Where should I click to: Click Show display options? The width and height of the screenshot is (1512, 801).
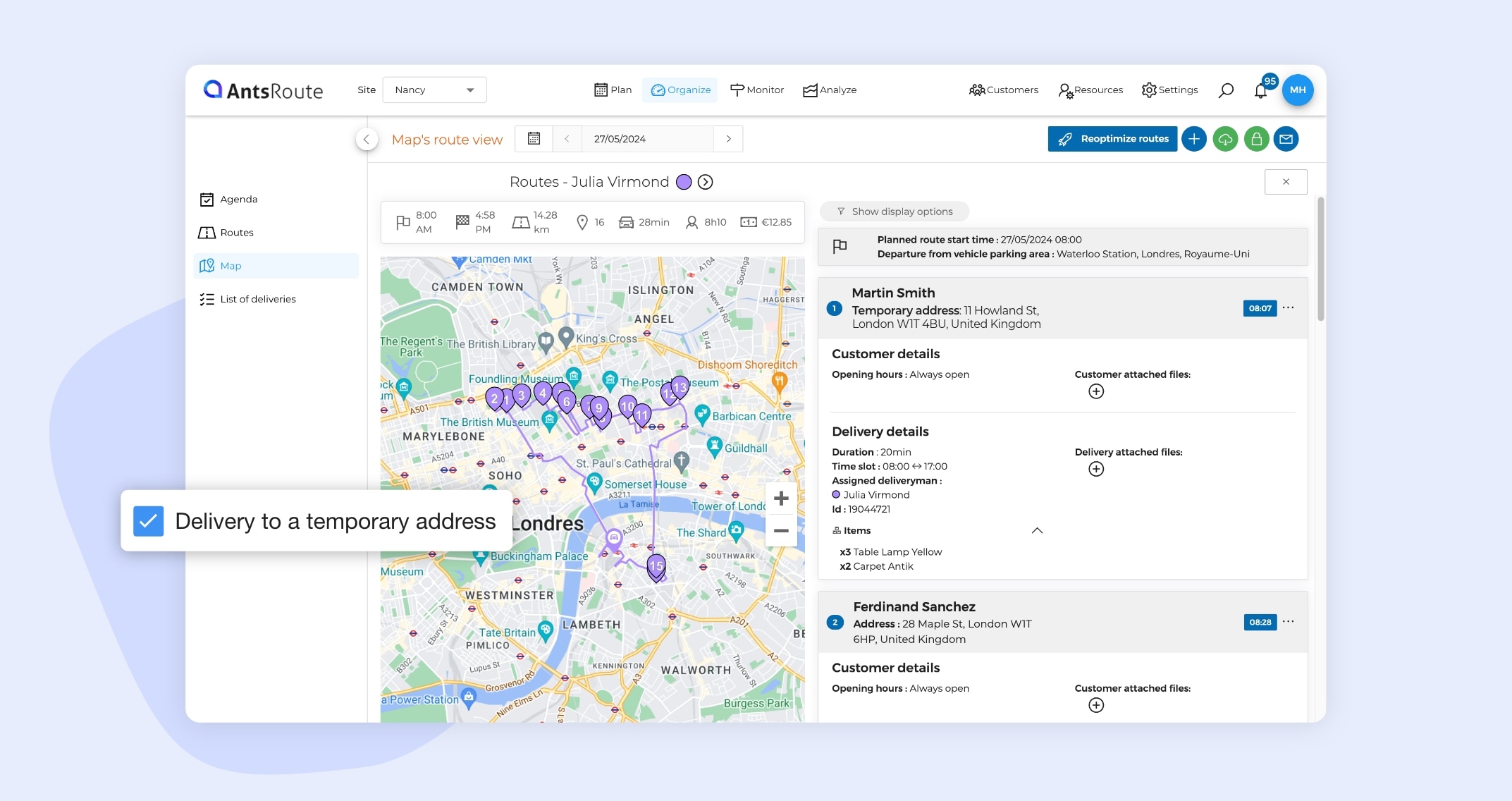[x=895, y=212]
